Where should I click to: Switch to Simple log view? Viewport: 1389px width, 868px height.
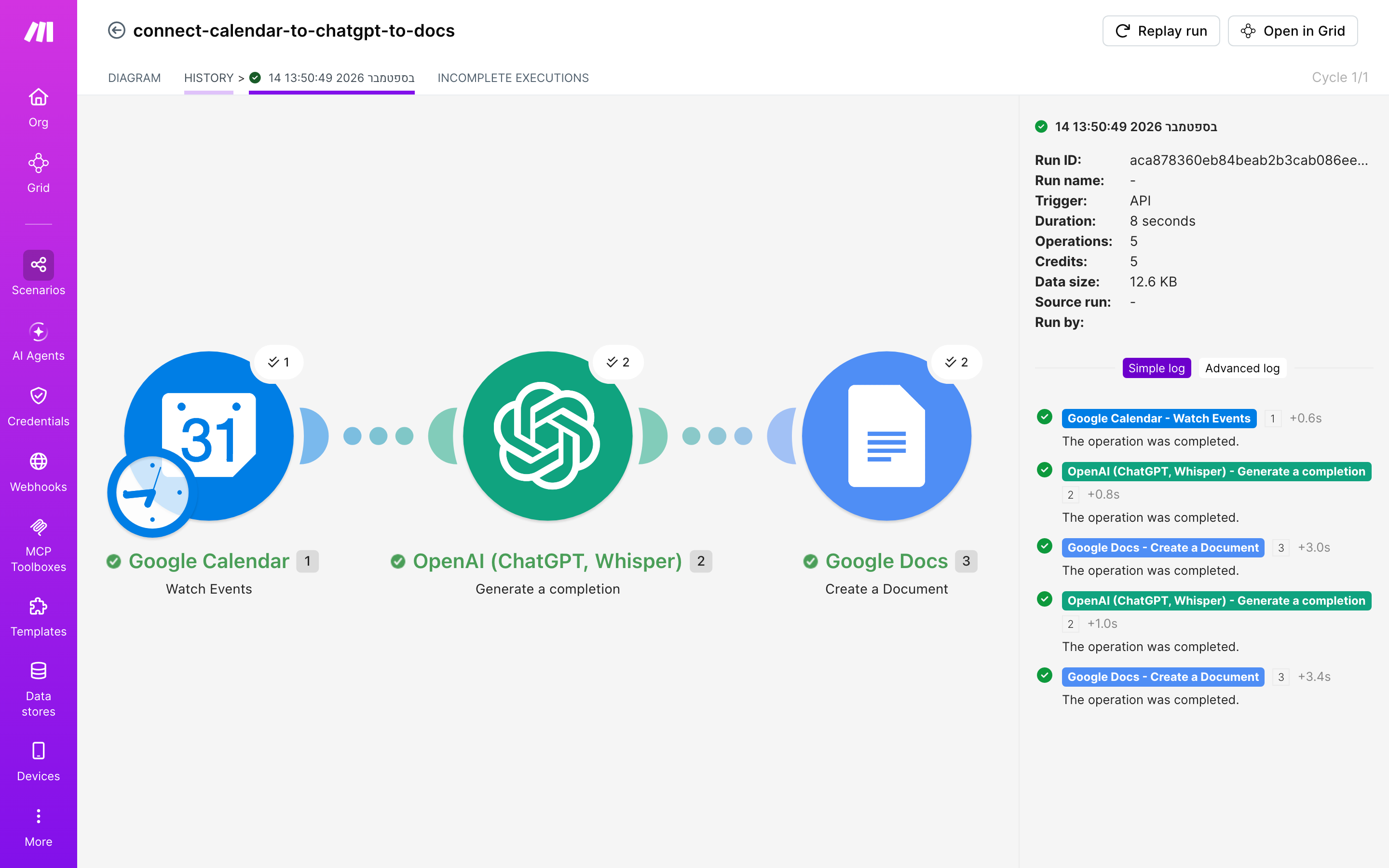click(1157, 368)
